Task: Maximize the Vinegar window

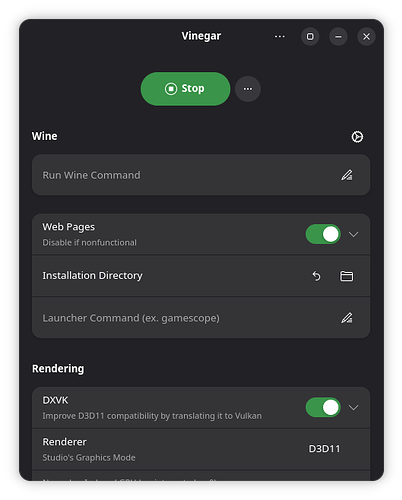Action: click(310, 36)
